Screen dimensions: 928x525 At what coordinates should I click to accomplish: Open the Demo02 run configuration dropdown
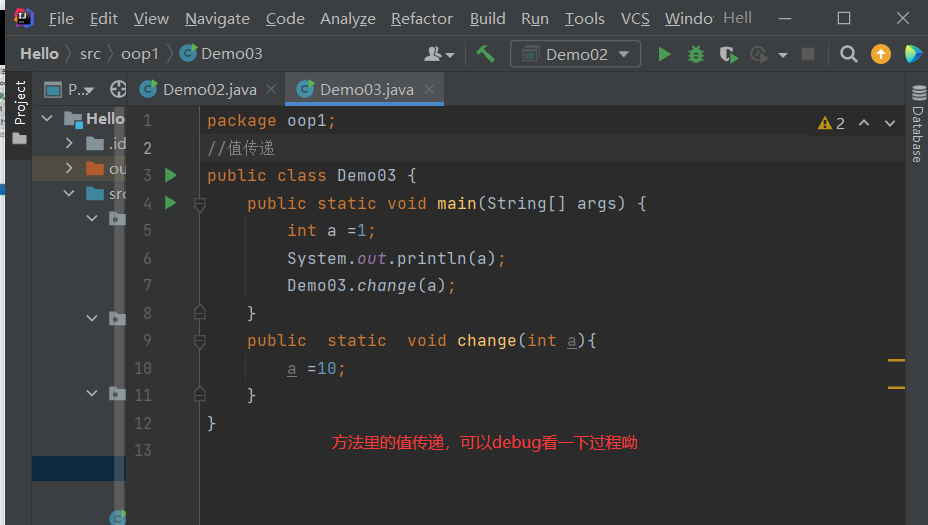point(574,54)
